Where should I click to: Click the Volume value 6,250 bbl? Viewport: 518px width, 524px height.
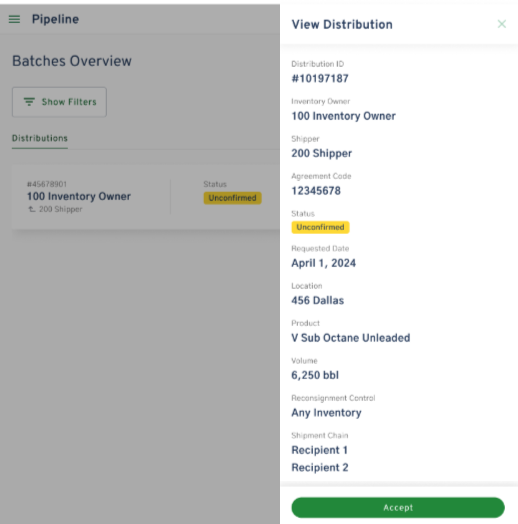point(315,375)
